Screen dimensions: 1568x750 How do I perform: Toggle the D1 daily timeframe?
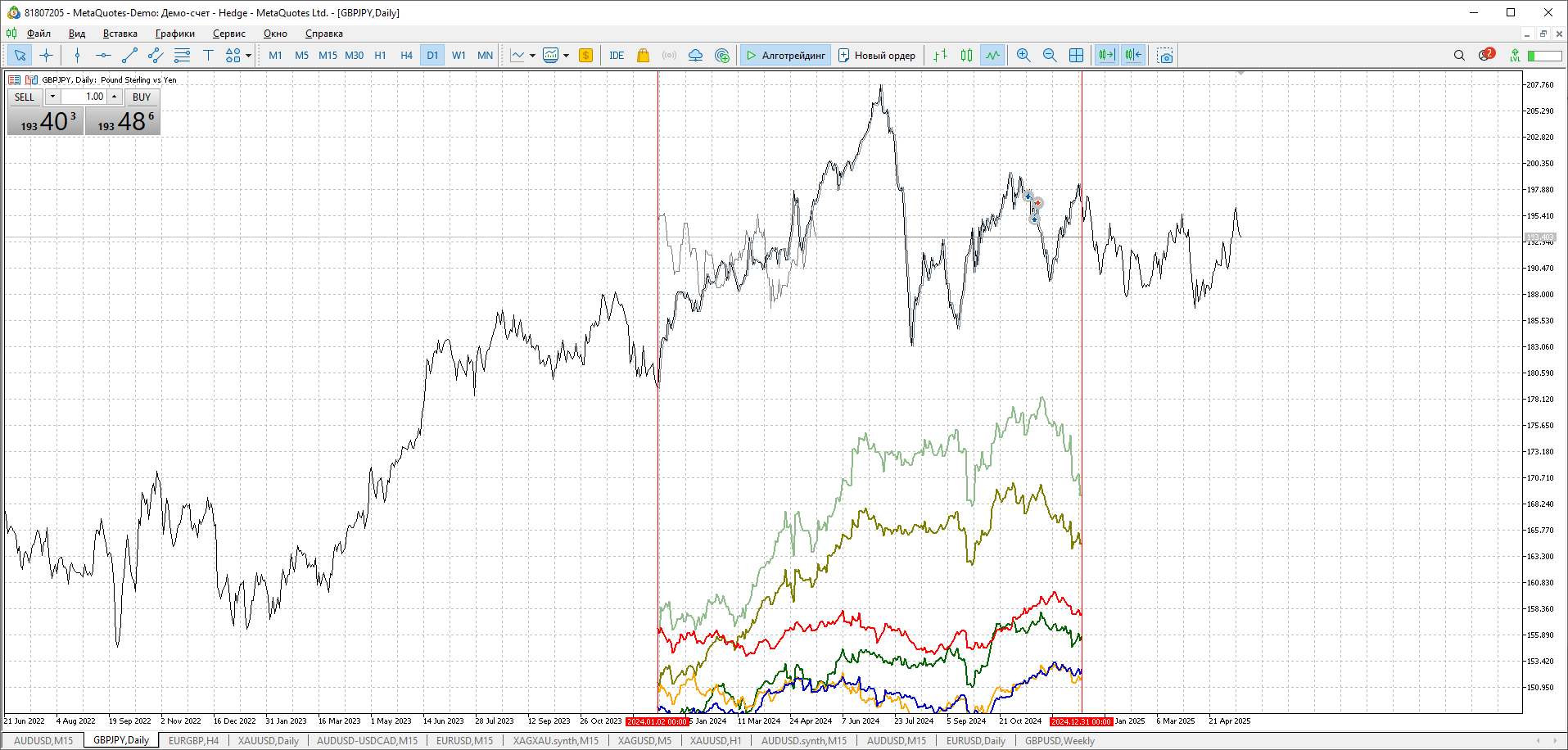click(x=432, y=56)
